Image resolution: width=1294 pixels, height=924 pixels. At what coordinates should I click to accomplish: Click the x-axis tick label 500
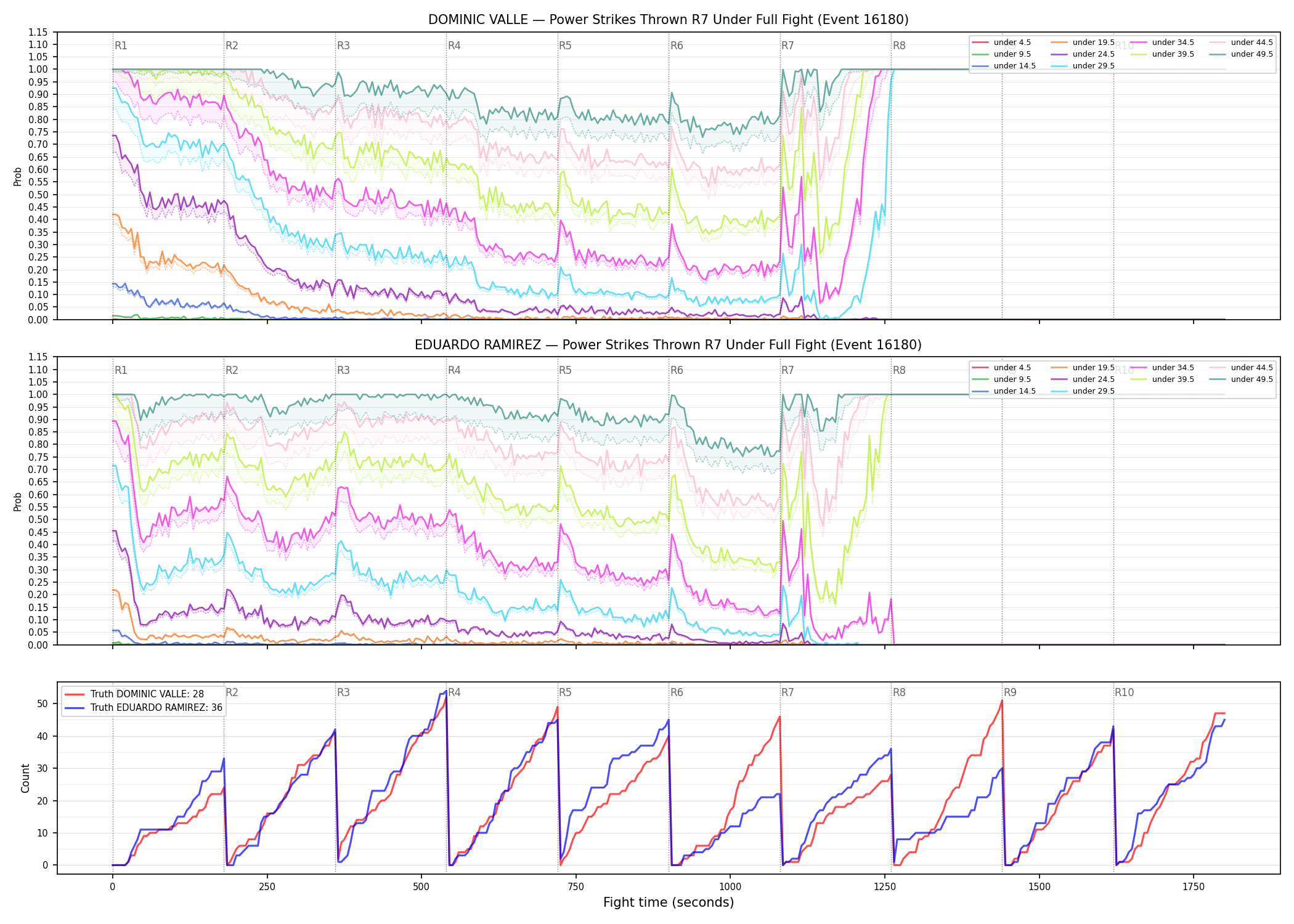421,886
